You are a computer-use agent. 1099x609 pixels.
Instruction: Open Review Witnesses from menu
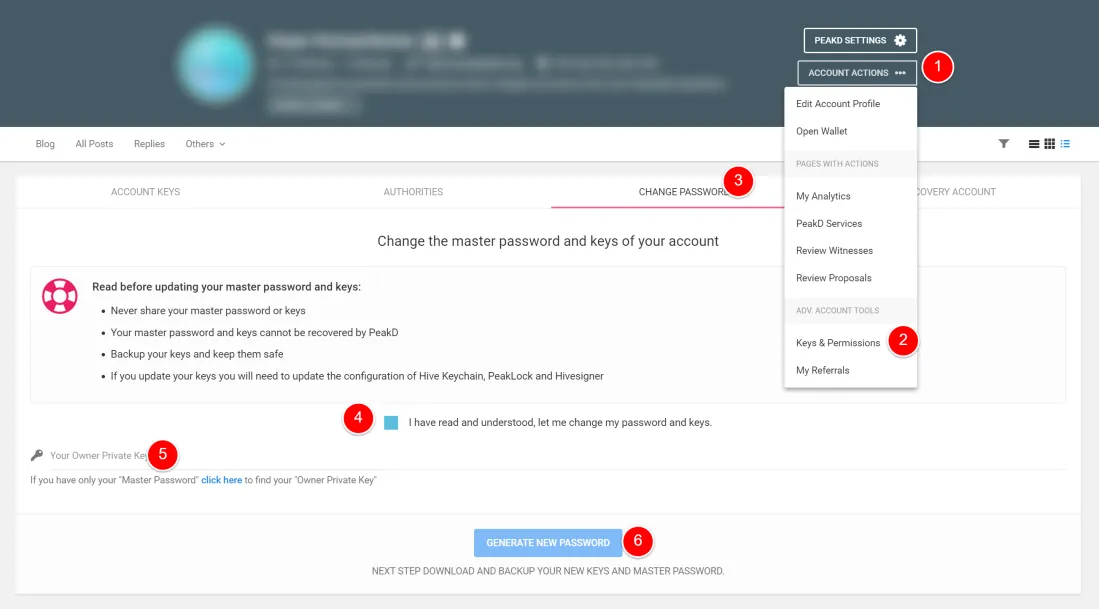pyautogui.click(x=834, y=250)
